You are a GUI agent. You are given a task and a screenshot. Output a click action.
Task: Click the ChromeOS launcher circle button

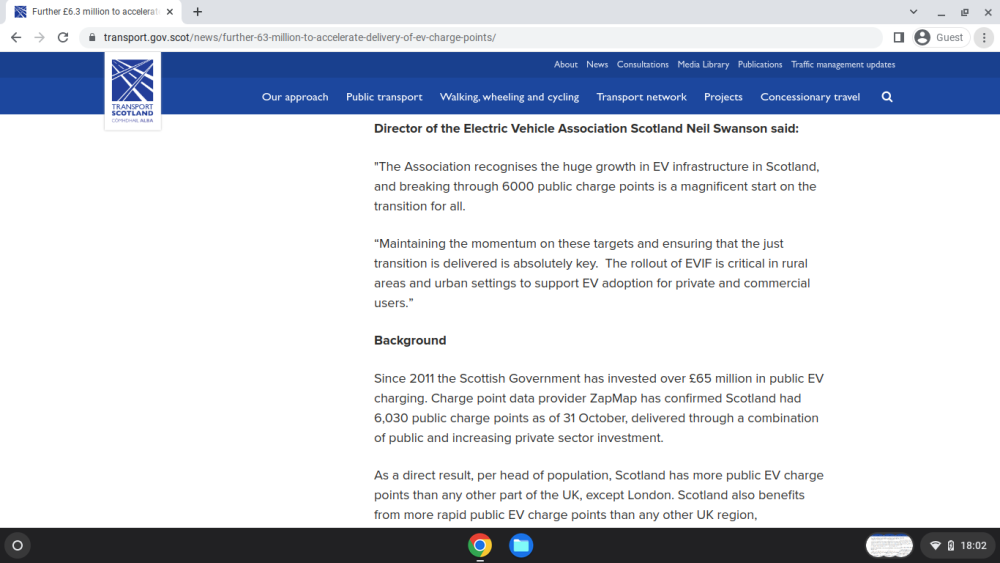click(18, 546)
